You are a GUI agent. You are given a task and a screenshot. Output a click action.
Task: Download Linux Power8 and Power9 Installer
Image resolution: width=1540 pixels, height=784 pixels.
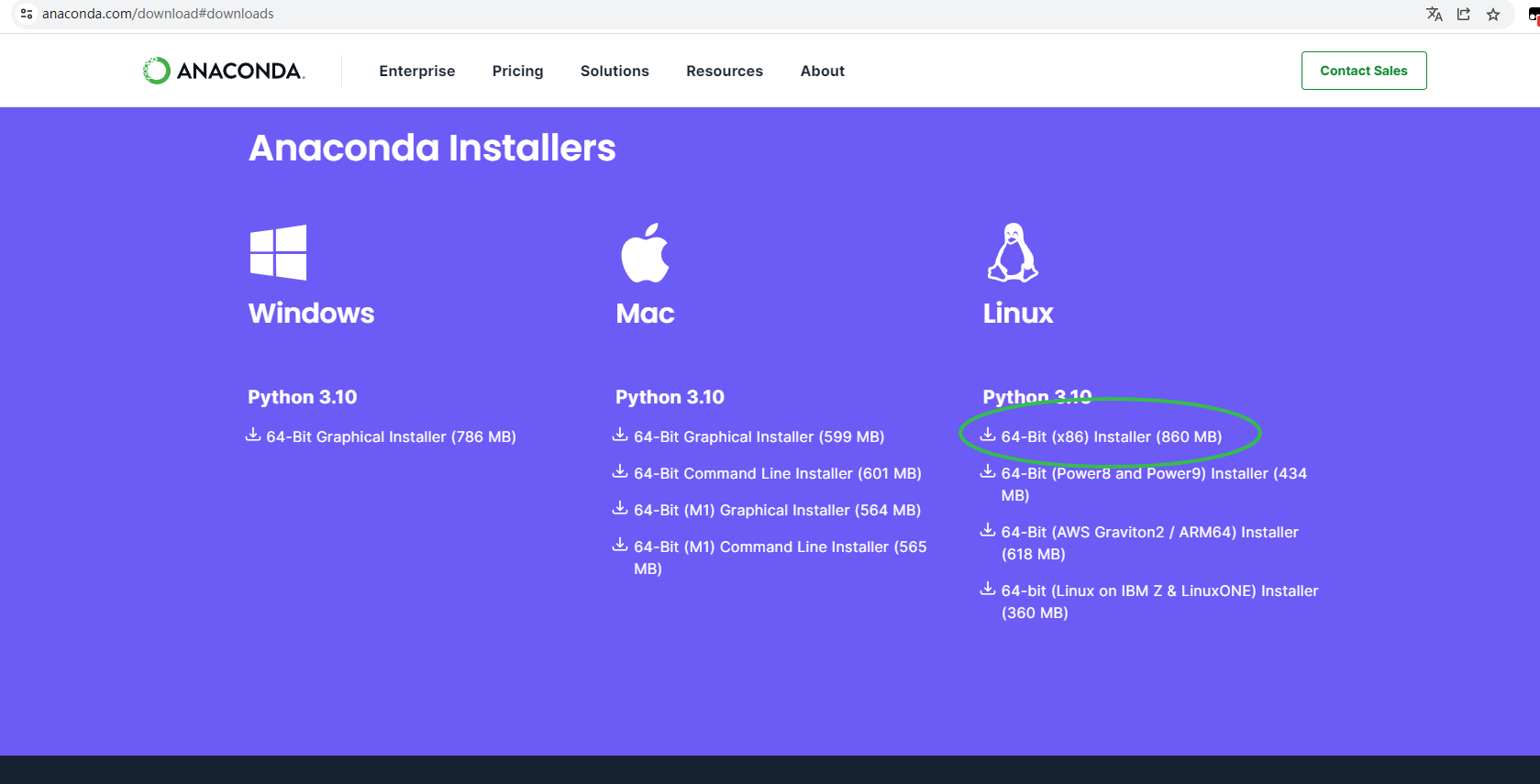1154,484
